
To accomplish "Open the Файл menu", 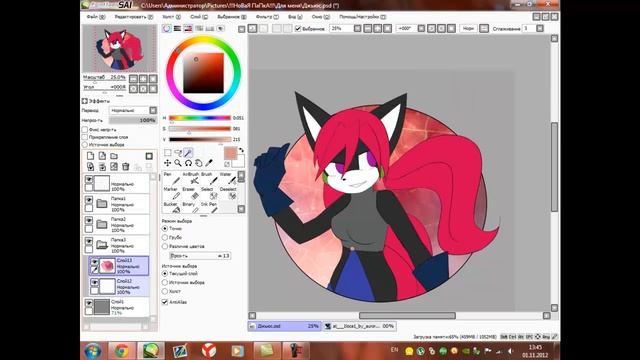I will (x=96, y=17).
